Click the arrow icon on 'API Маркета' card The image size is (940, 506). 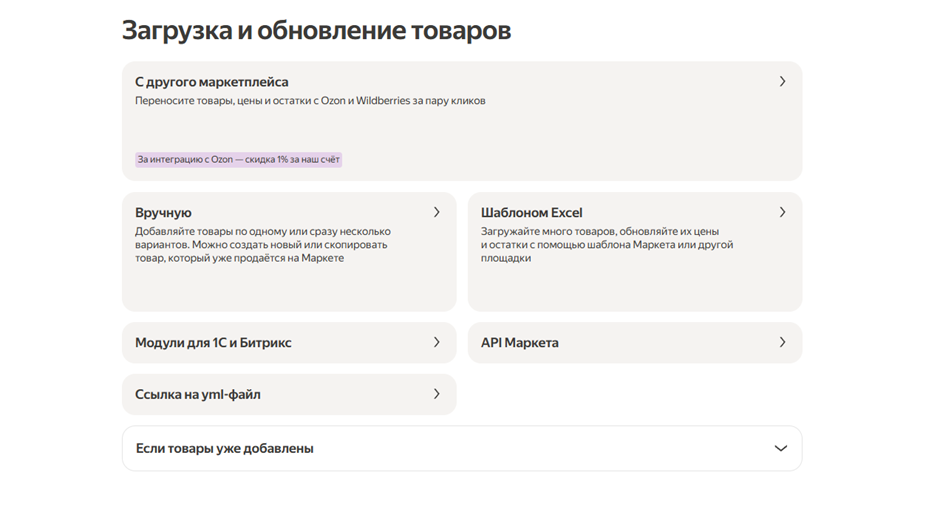tap(782, 342)
